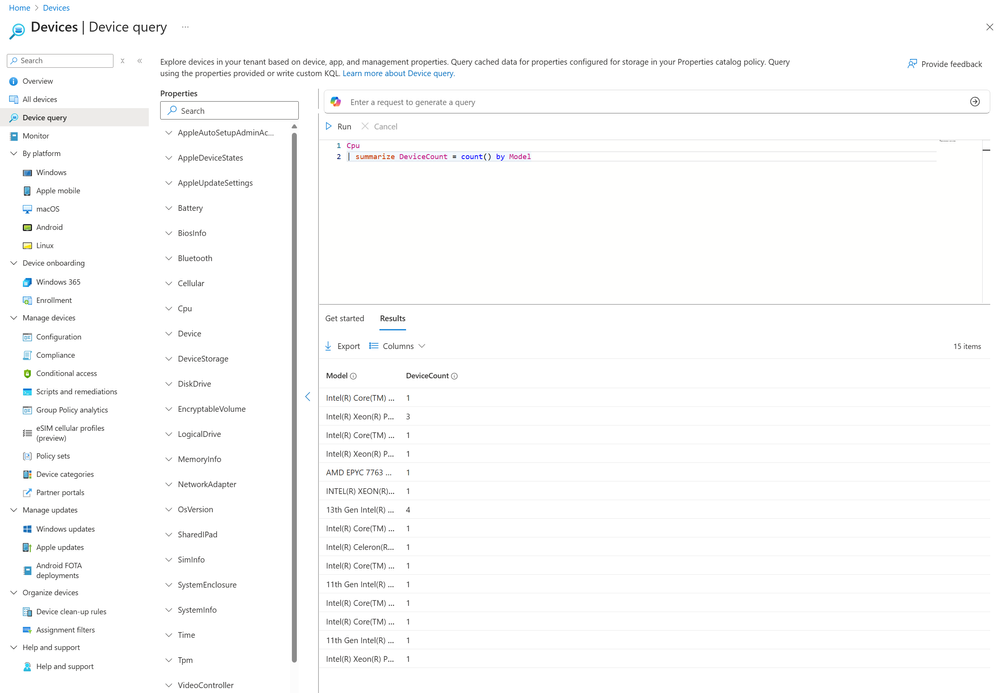Open the Conditional access shield icon

(27, 374)
